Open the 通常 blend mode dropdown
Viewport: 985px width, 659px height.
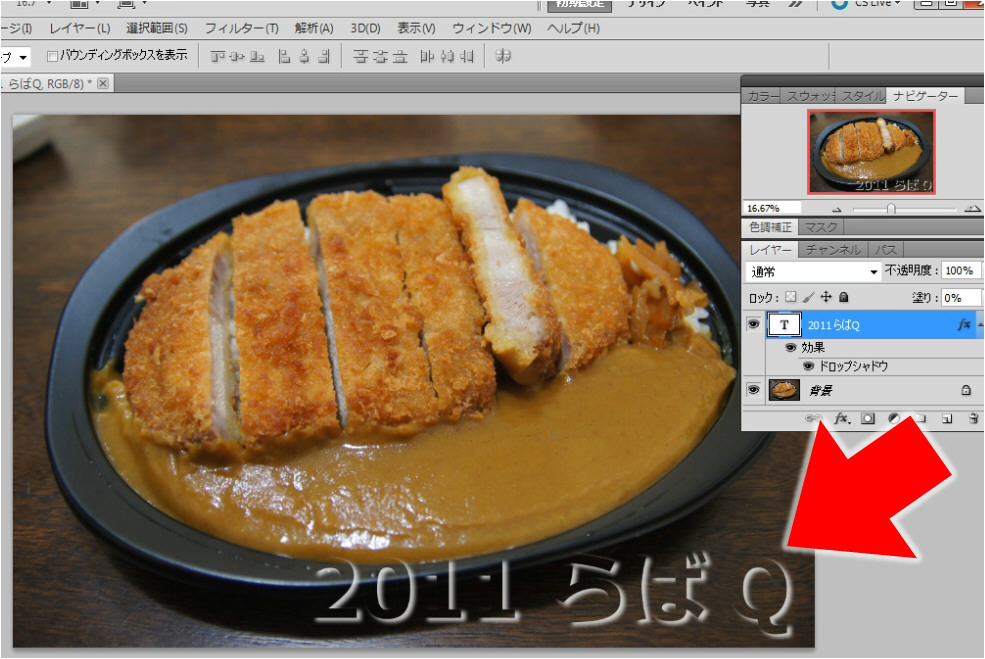click(x=814, y=271)
